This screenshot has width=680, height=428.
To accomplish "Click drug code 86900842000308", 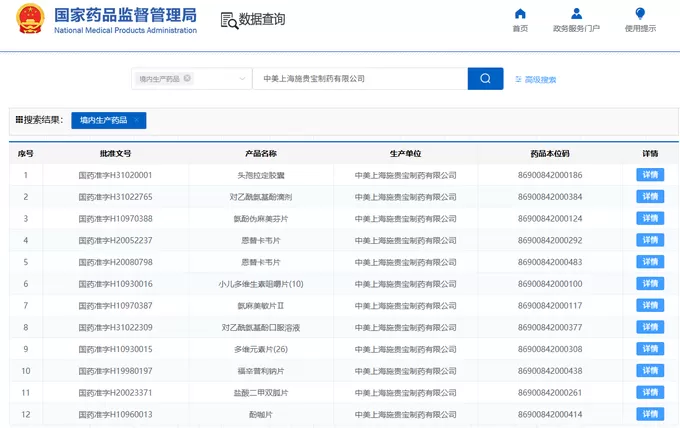I will pos(550,349).
